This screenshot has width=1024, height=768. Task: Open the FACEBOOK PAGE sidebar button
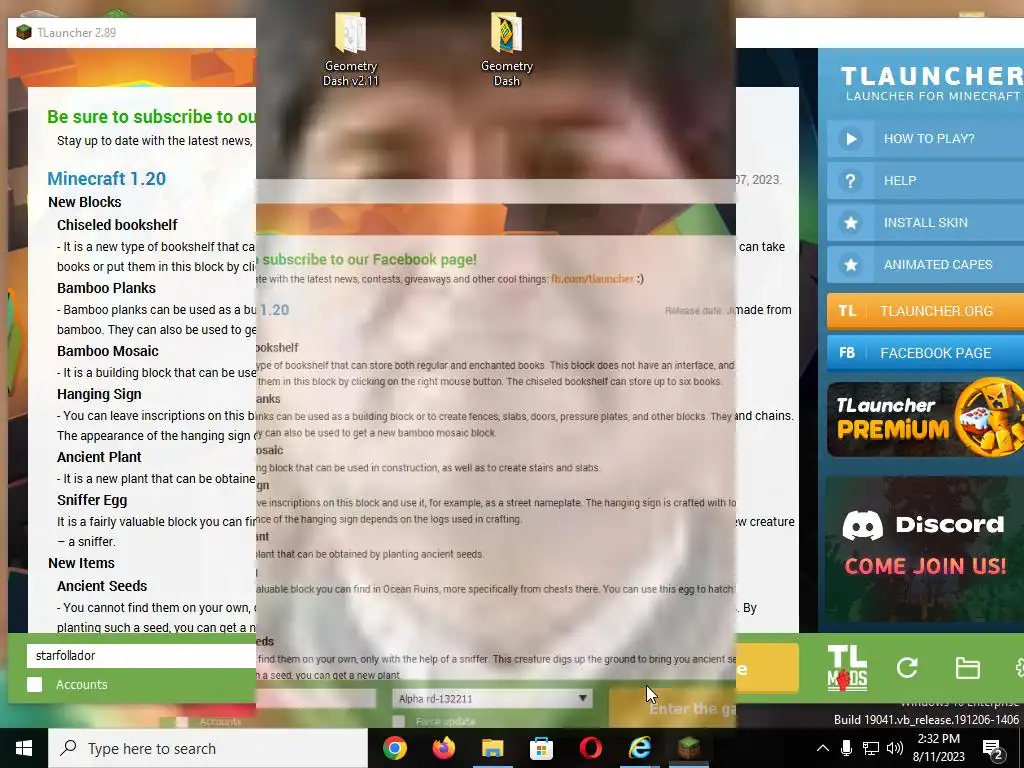point(925,353)
